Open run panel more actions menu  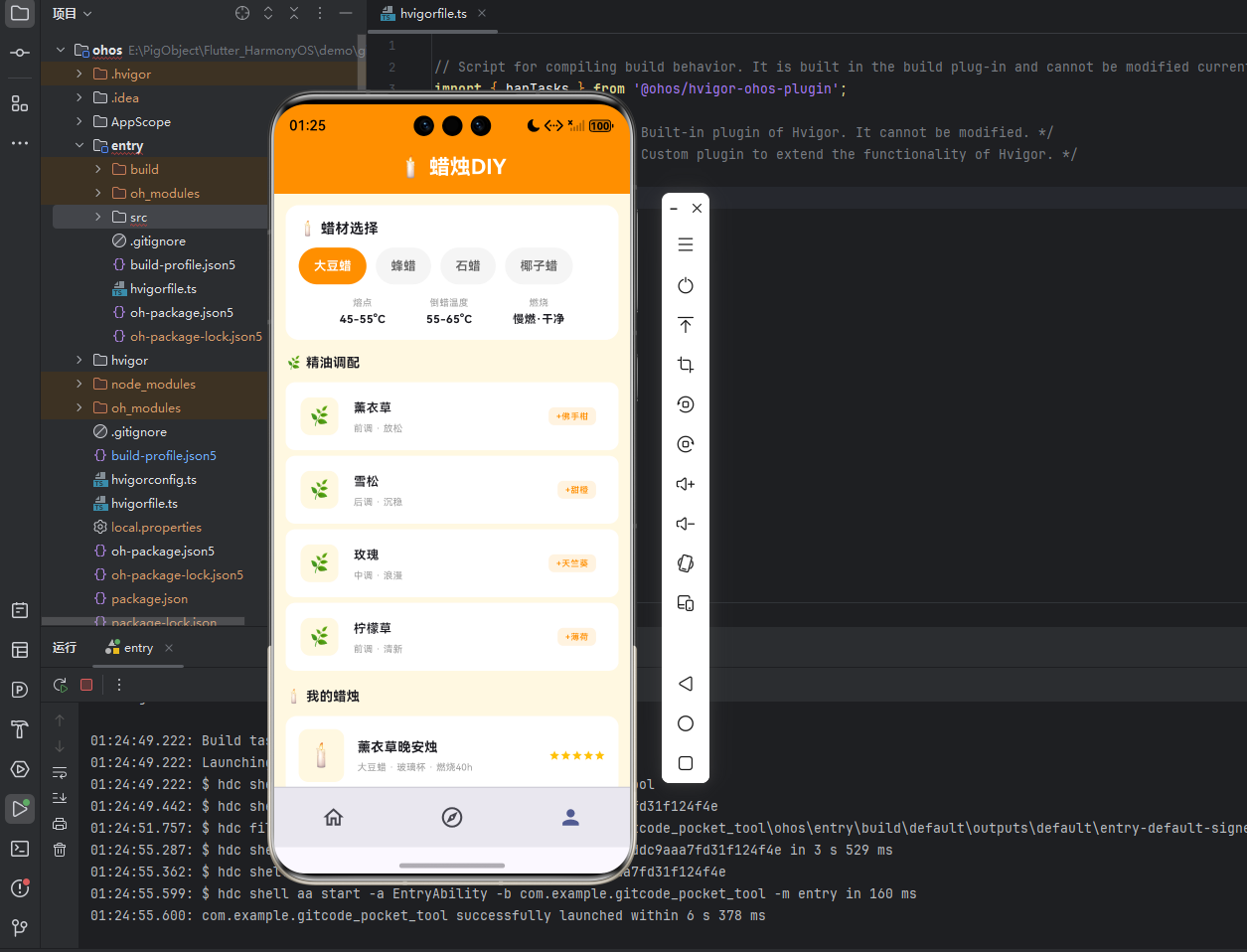pos(119,685)
